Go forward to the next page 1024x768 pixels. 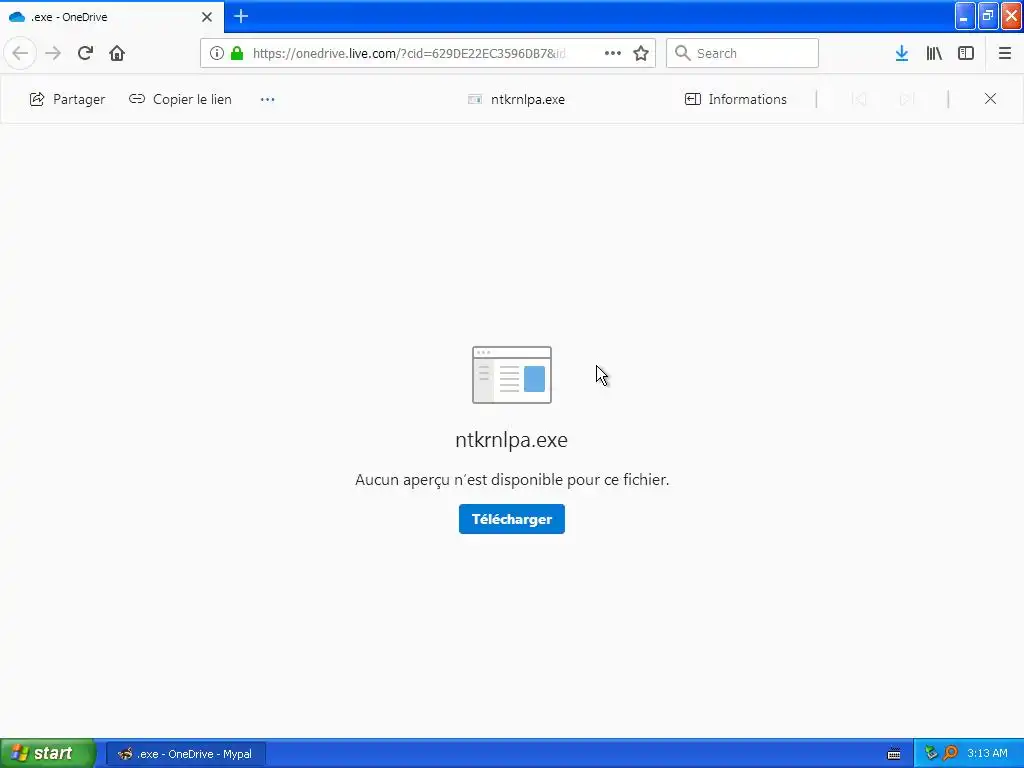click(53, 53)
